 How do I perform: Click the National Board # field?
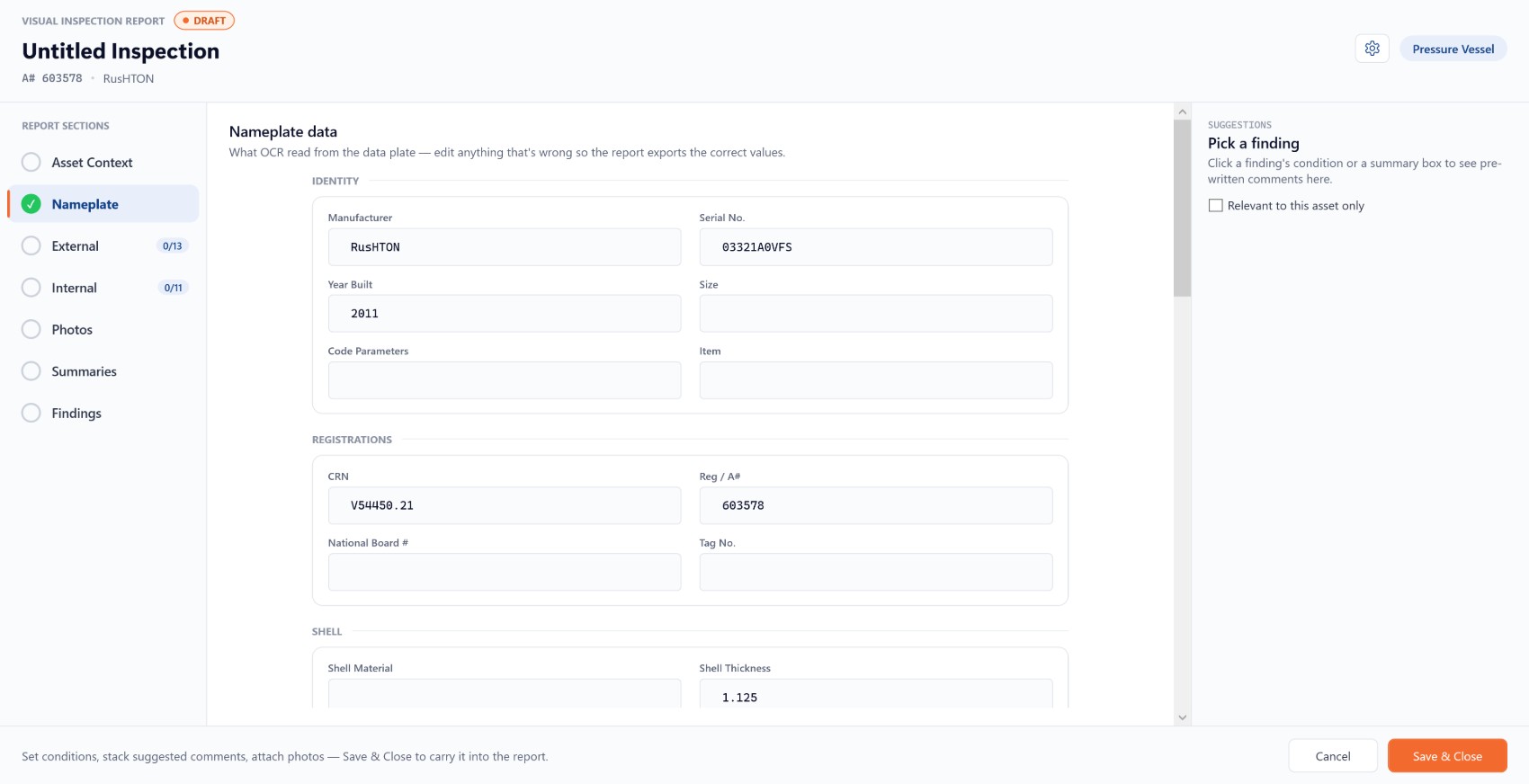[505, 572]
